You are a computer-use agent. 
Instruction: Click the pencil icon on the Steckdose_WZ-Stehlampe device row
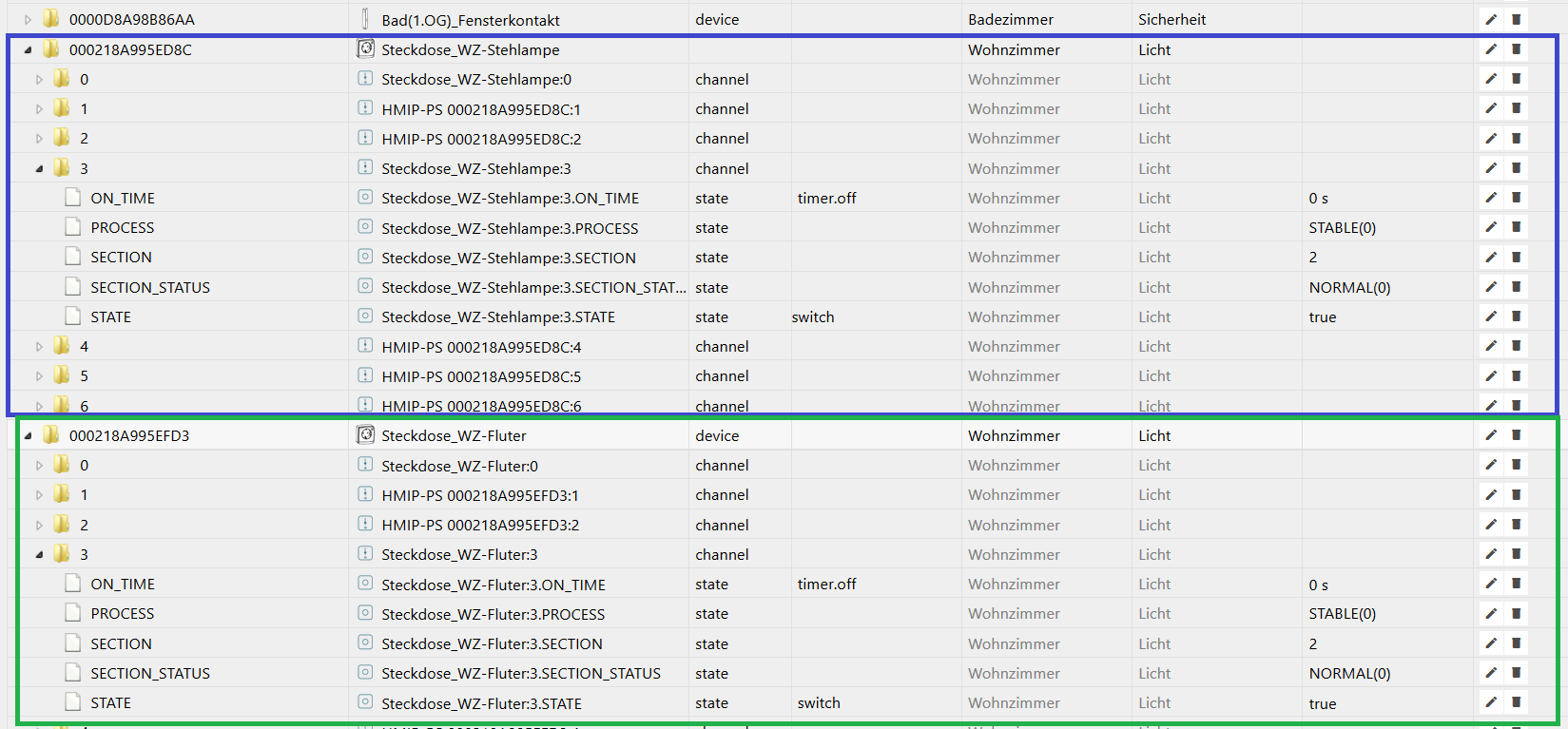pos(1491,49)
